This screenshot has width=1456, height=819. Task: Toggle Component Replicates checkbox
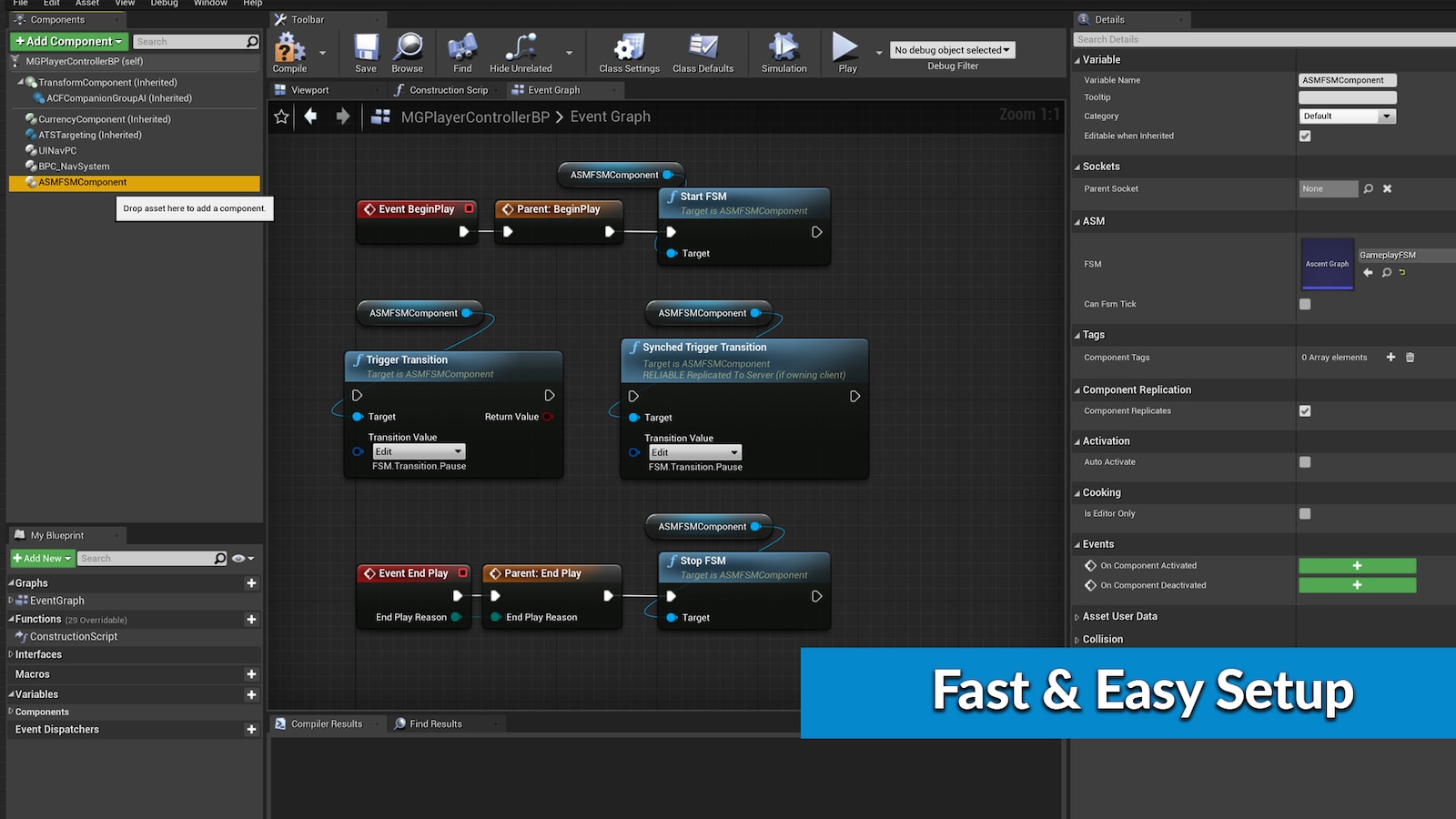pyautogui.click(x=1305, y=410)
